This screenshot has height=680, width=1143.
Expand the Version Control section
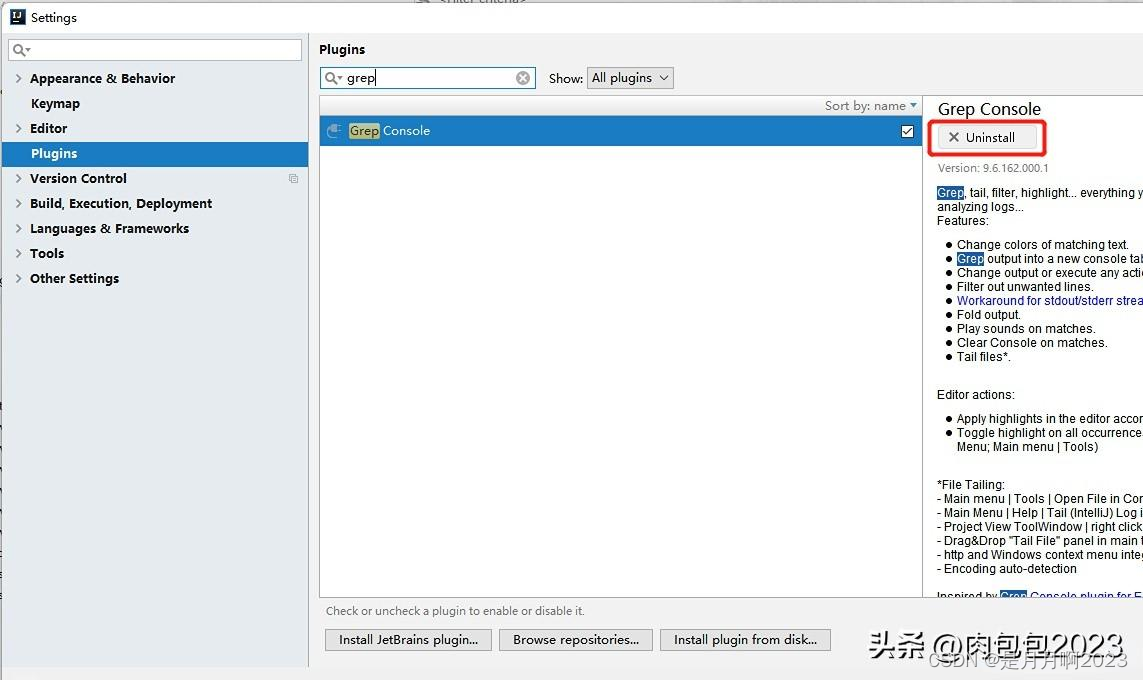click(x=18, y=179)
